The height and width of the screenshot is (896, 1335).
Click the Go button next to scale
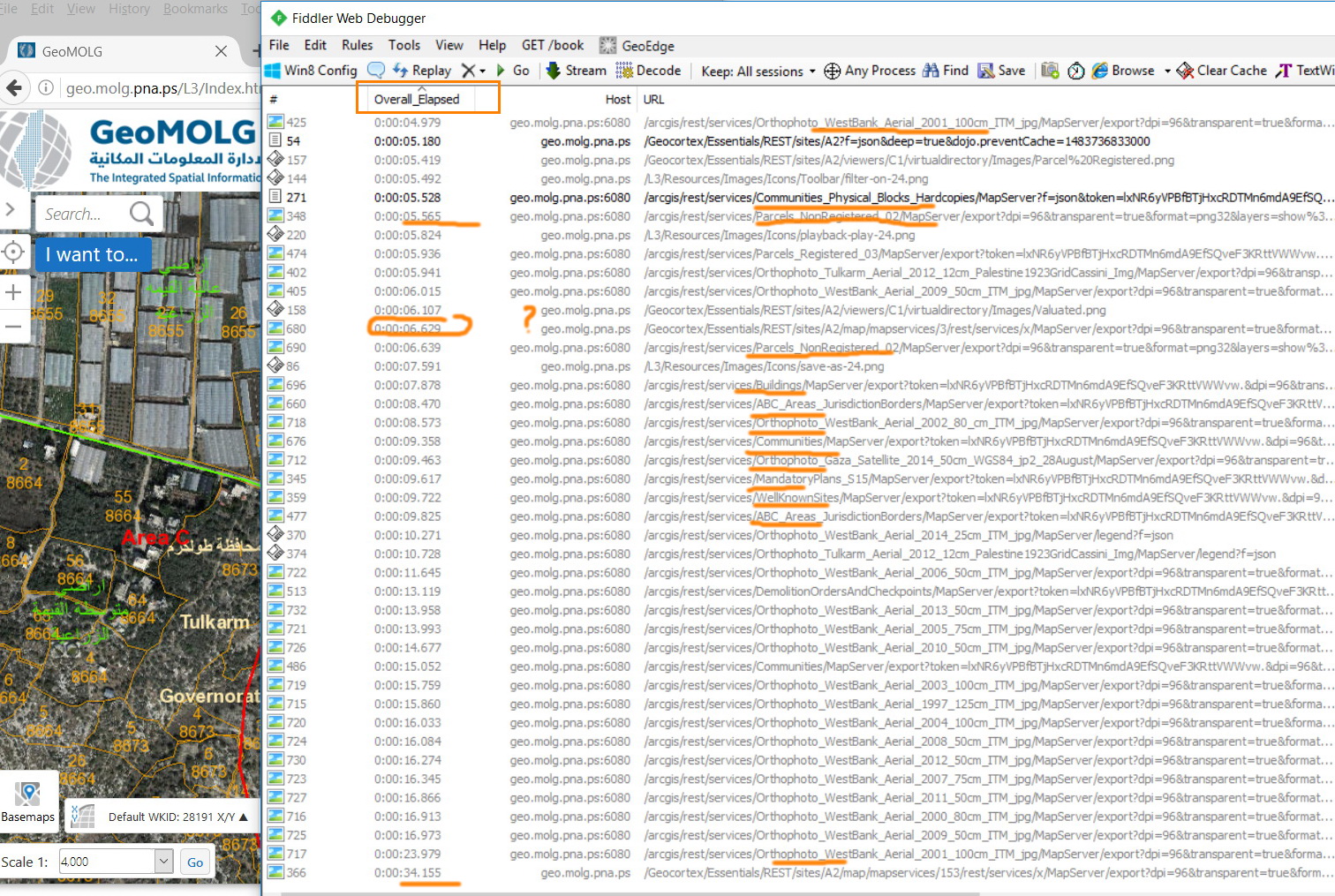pos(195,862)
